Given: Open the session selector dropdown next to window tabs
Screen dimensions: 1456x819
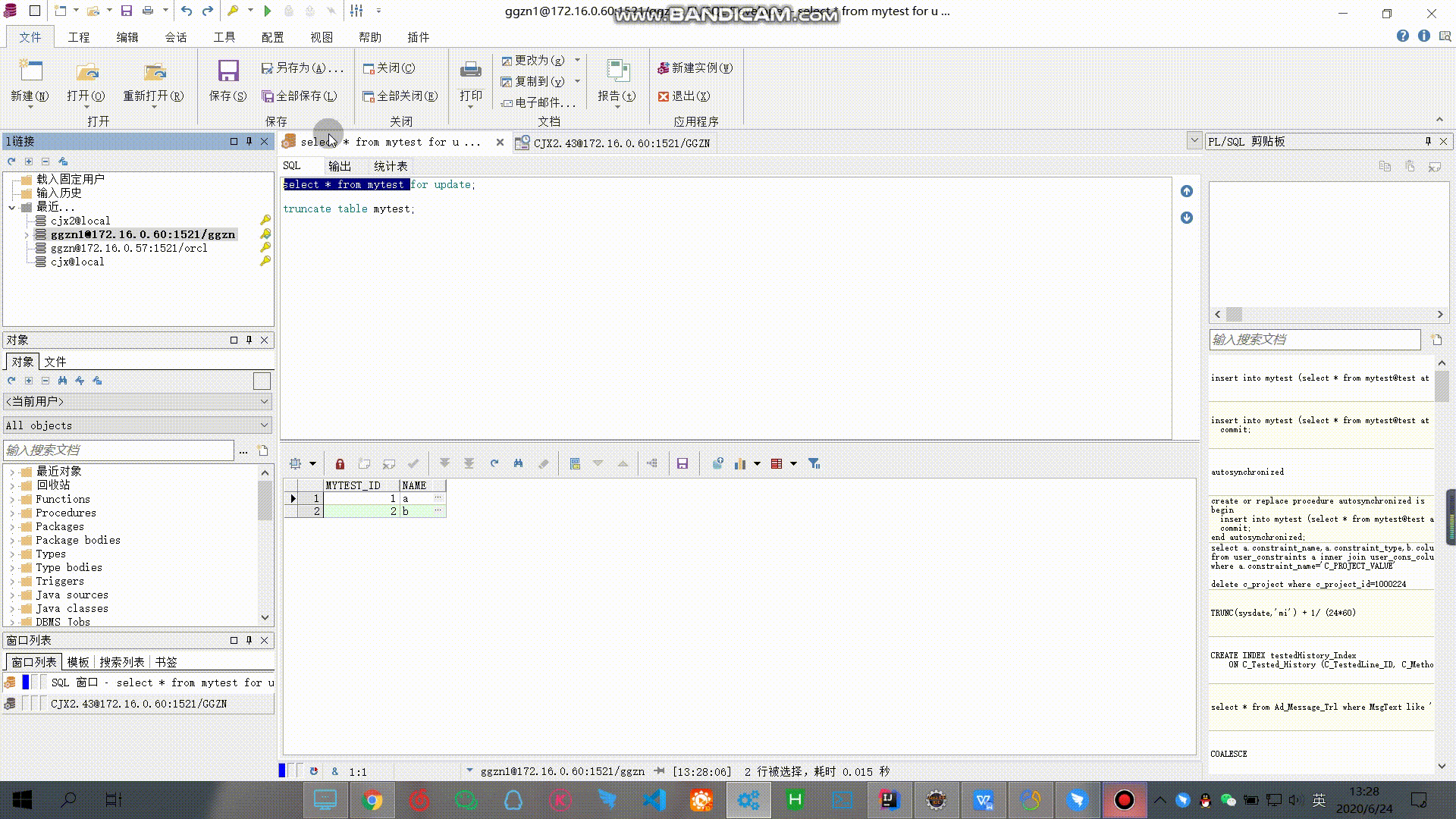Looking at the screenshot, I should 1194,140.
